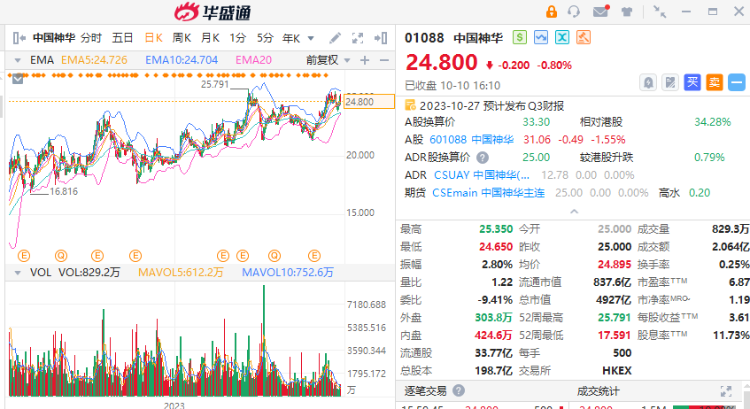This screenshot has height=409, width=750.
Task: Toggle the chart events checkbox dropdown
Action: 18,79
